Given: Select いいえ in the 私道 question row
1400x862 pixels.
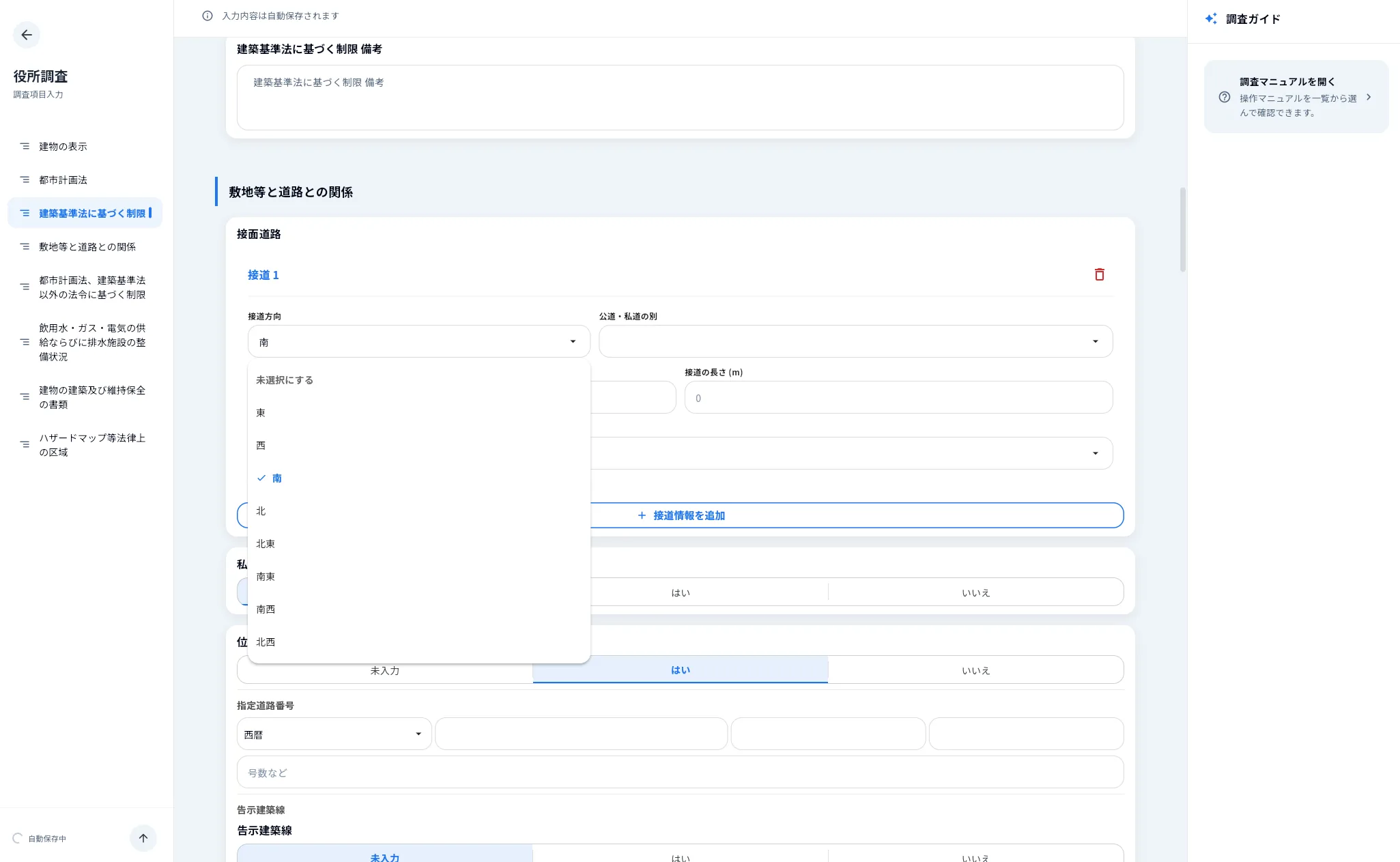Looking at the screenshot, I should pyautogui.click(x=975, y=592).
